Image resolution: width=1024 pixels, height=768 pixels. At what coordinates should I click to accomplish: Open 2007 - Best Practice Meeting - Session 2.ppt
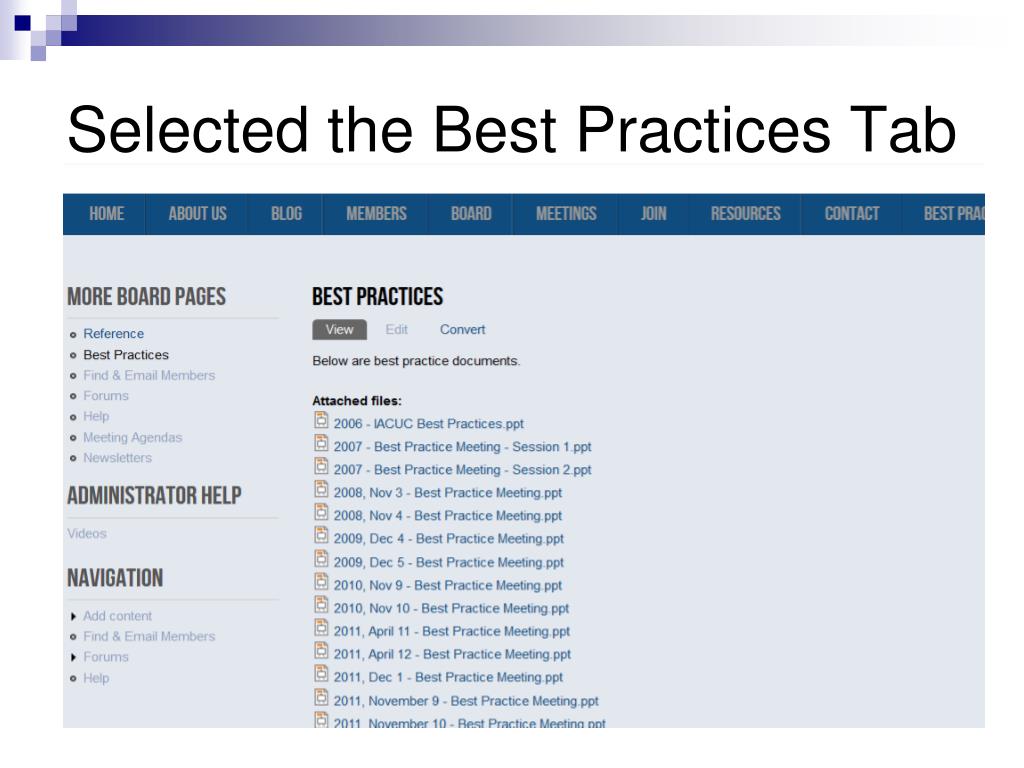(x=462, y=470)
